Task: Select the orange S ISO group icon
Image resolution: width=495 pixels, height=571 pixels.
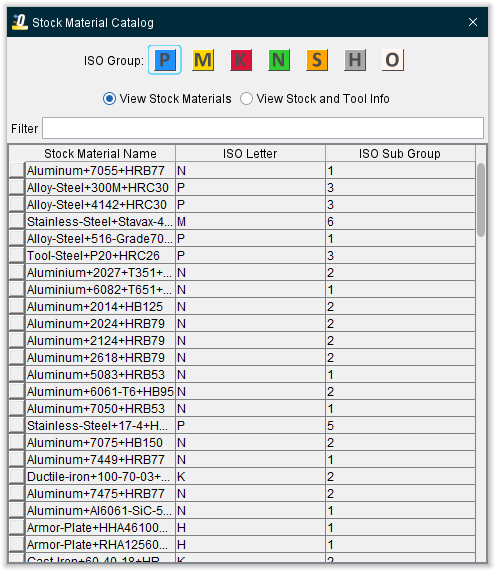Action: pos(317,60)
